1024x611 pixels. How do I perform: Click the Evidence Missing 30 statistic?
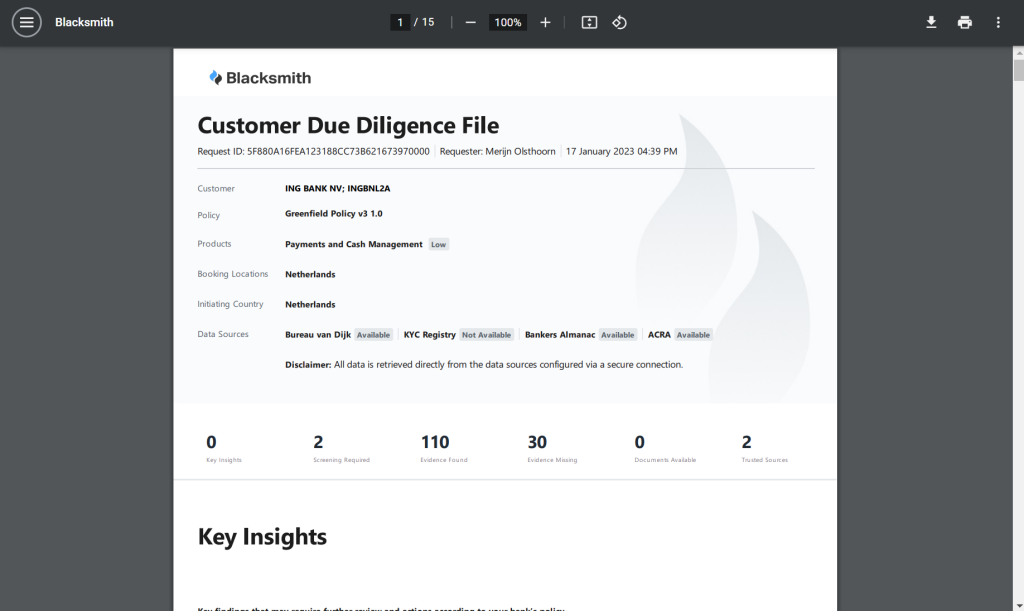pyautogui.click(x=537, y=442)
